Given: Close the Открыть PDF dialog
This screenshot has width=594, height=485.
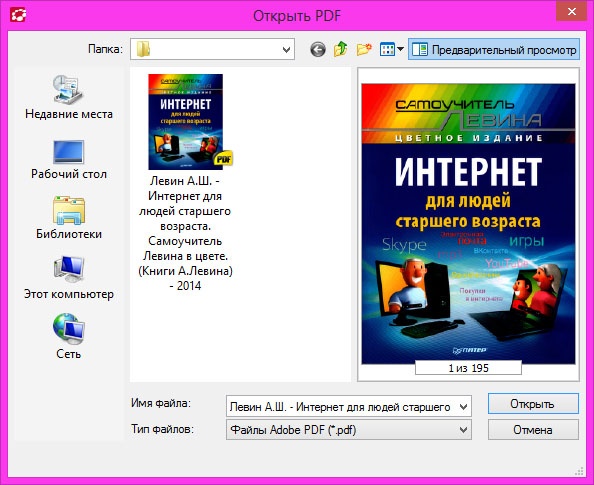Looking at the screenshot, I should (572, 11).
